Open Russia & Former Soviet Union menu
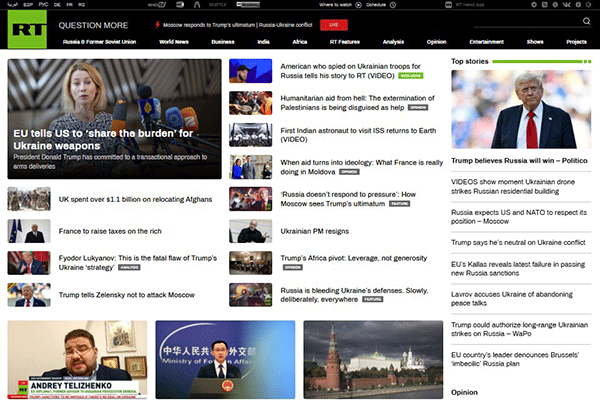The height and width of the screenshot is (401, 600). pos(99,42)
